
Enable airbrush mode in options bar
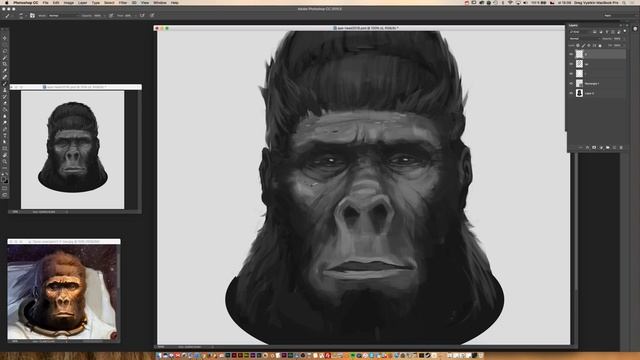click(142, 16)
